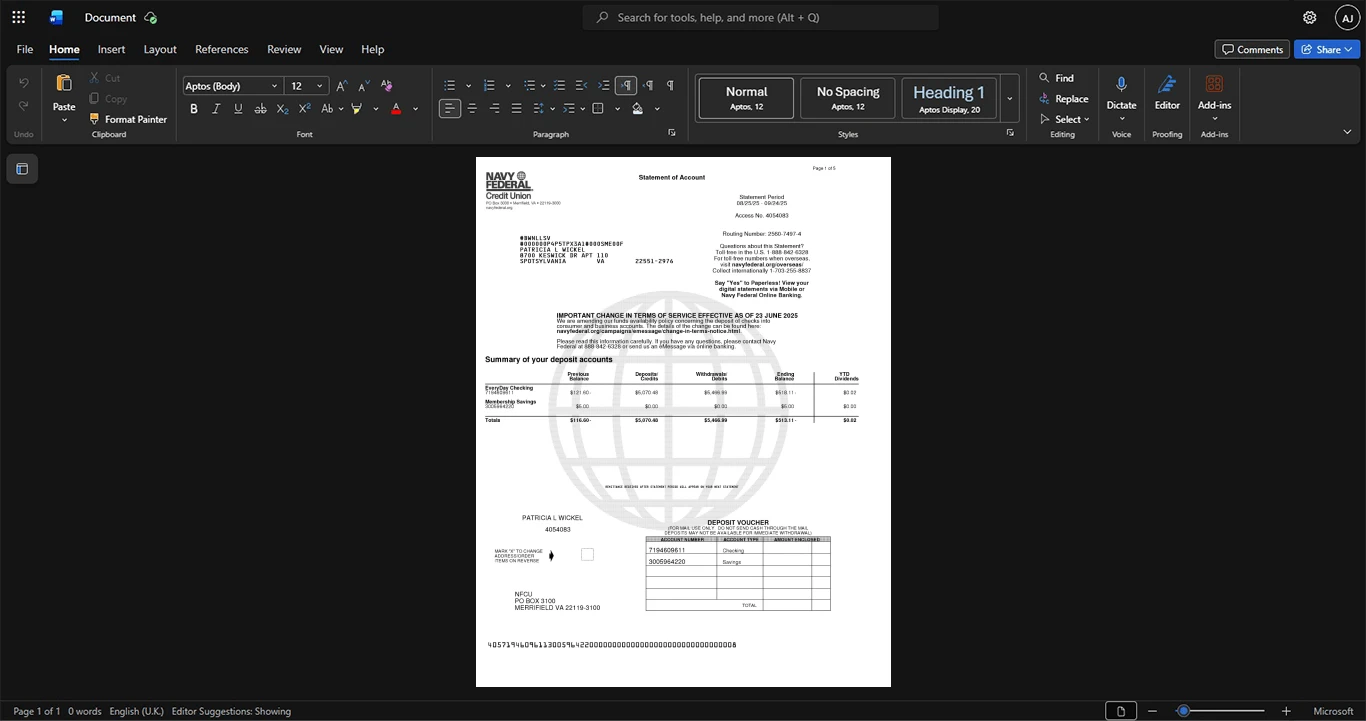Open Paragraph settings dialog launcher

pyautogui.click(x=672, y=133)
